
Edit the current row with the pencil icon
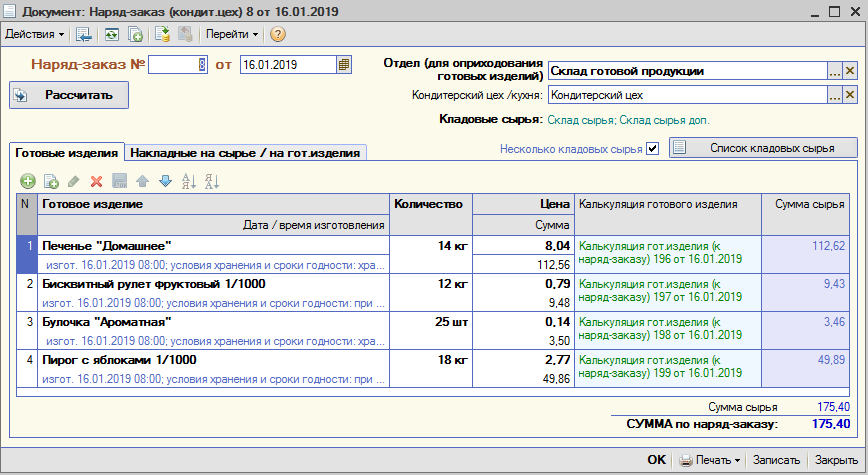(74, 181)
